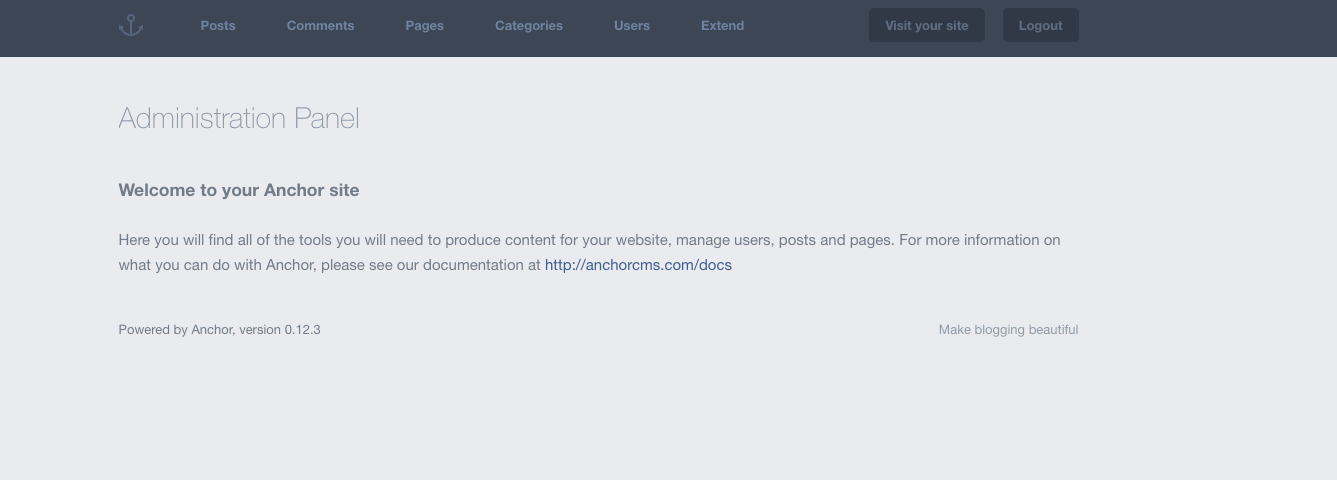Click the paragraph line starting Here you will find

click(589, 240)
